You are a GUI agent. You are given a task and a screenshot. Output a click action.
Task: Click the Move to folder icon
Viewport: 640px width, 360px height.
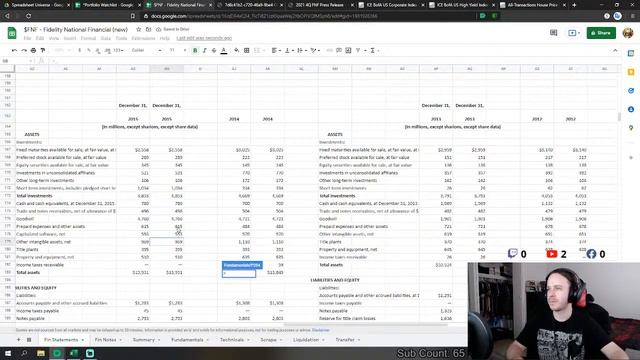tap(149, 29)
